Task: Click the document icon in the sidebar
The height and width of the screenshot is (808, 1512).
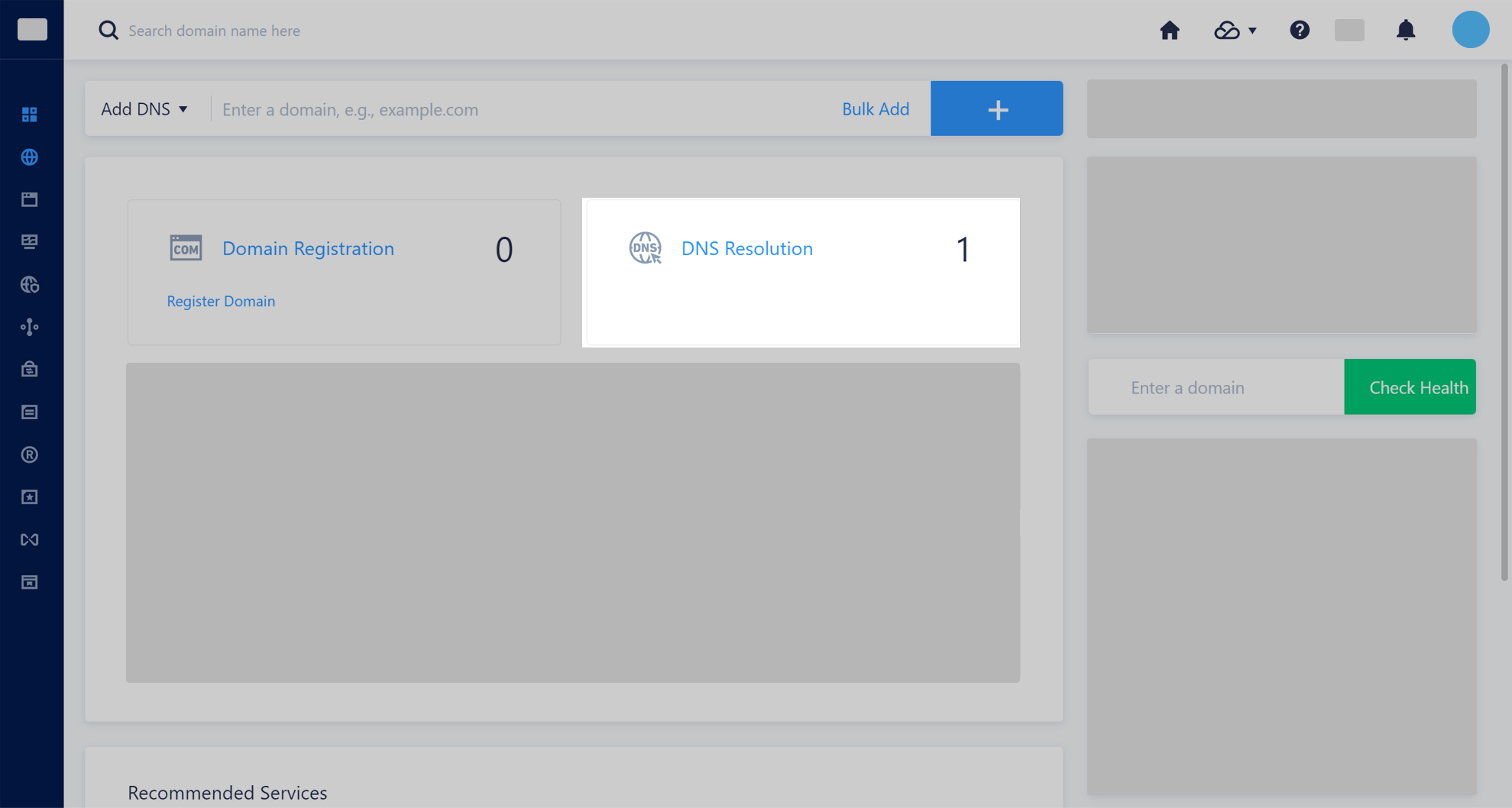Action: click(30, 412)
